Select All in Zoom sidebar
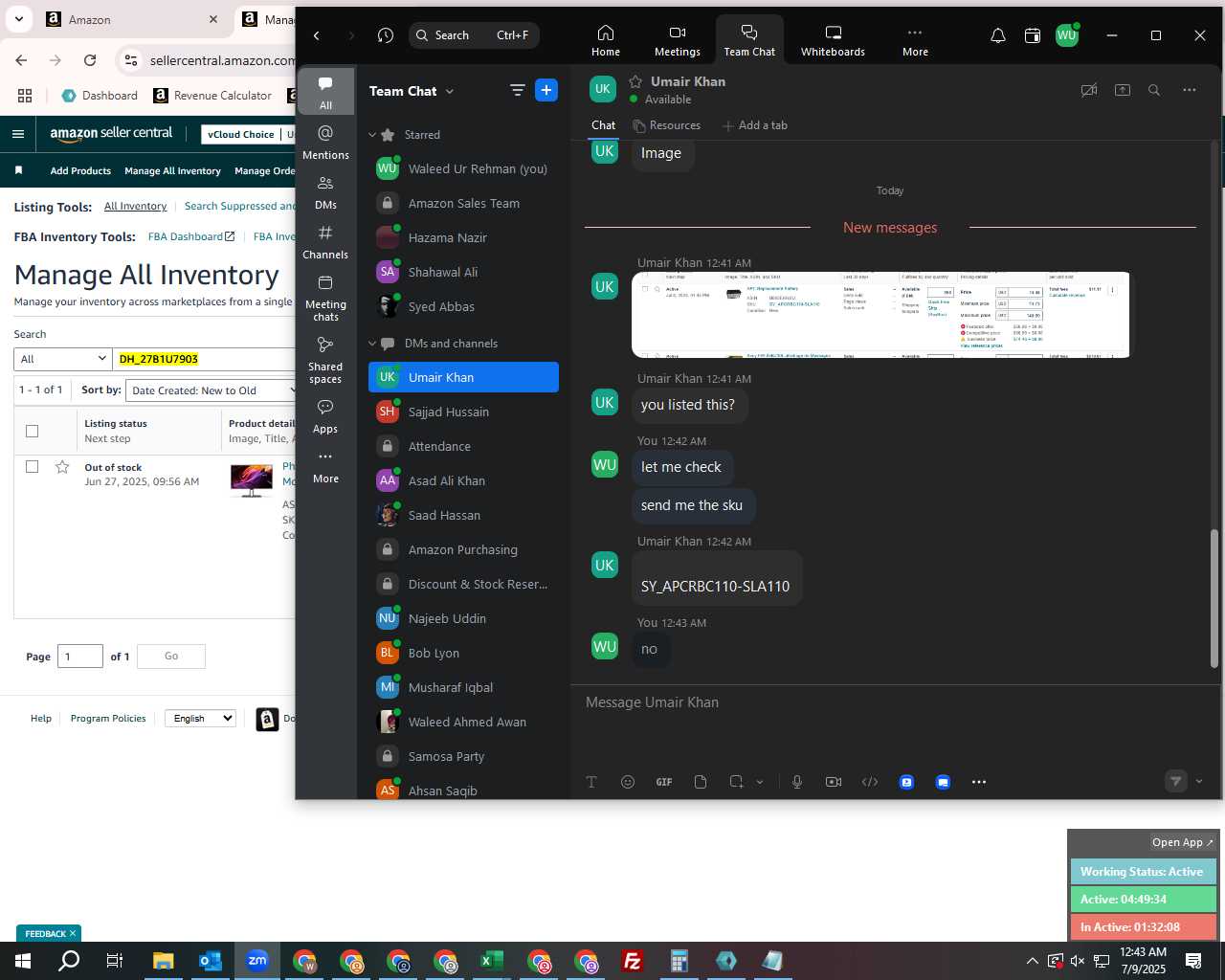The height and width of the screenshot is (980, 1225). point(325,92)
